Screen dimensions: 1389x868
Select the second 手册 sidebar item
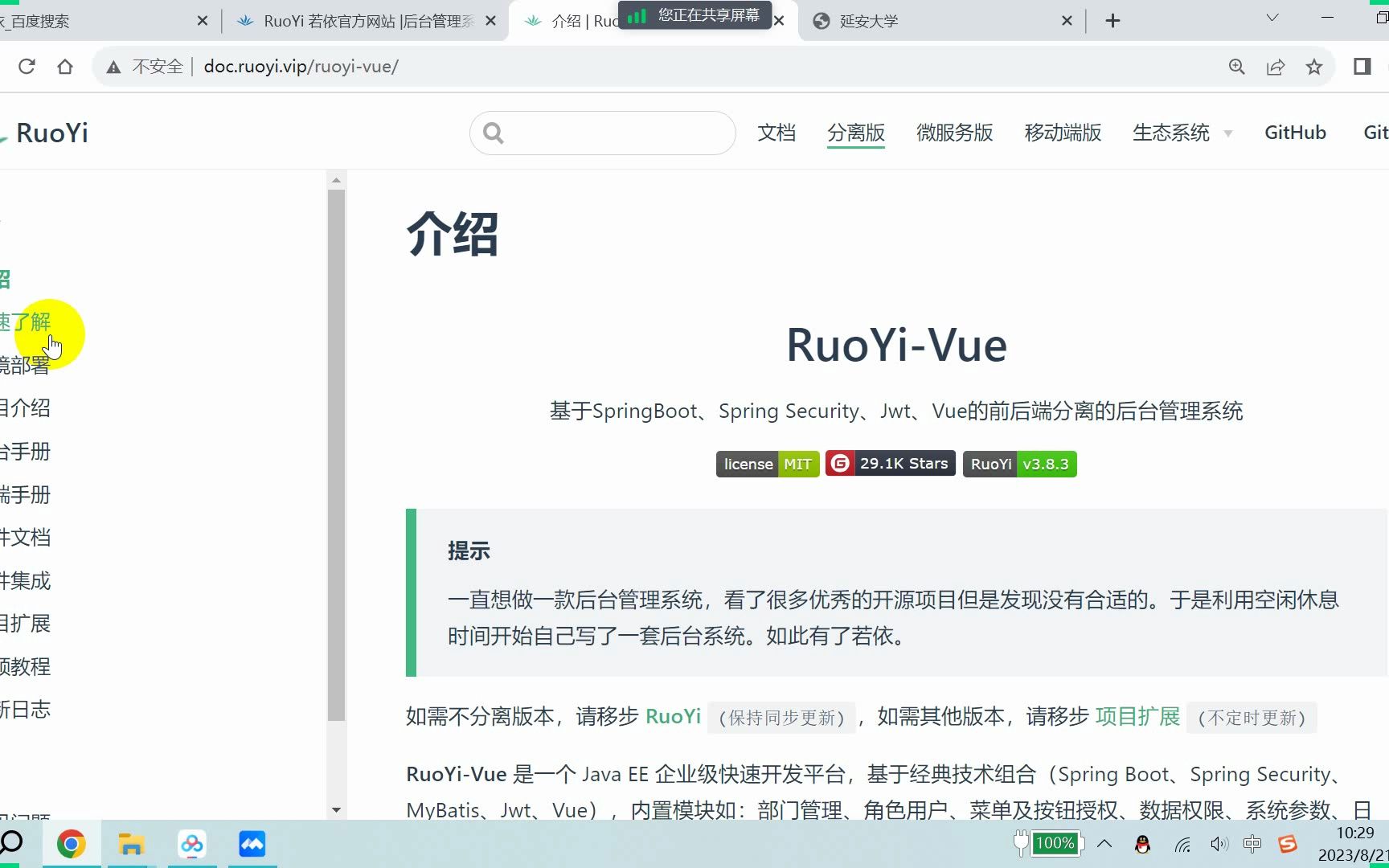point(26,494)
